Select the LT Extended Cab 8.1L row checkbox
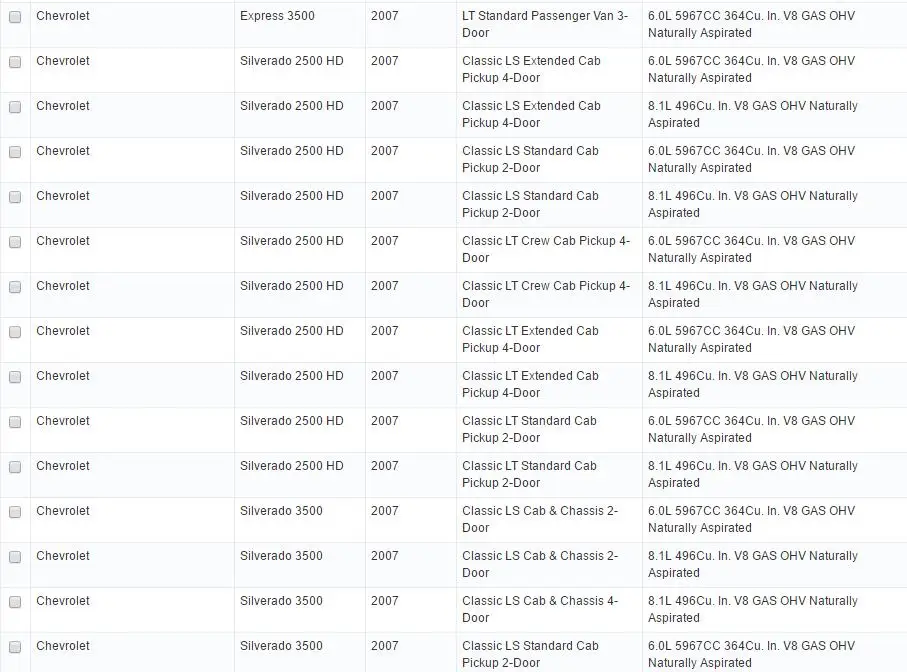Screen dimensions: 907x672 click(x=15, y=377)
